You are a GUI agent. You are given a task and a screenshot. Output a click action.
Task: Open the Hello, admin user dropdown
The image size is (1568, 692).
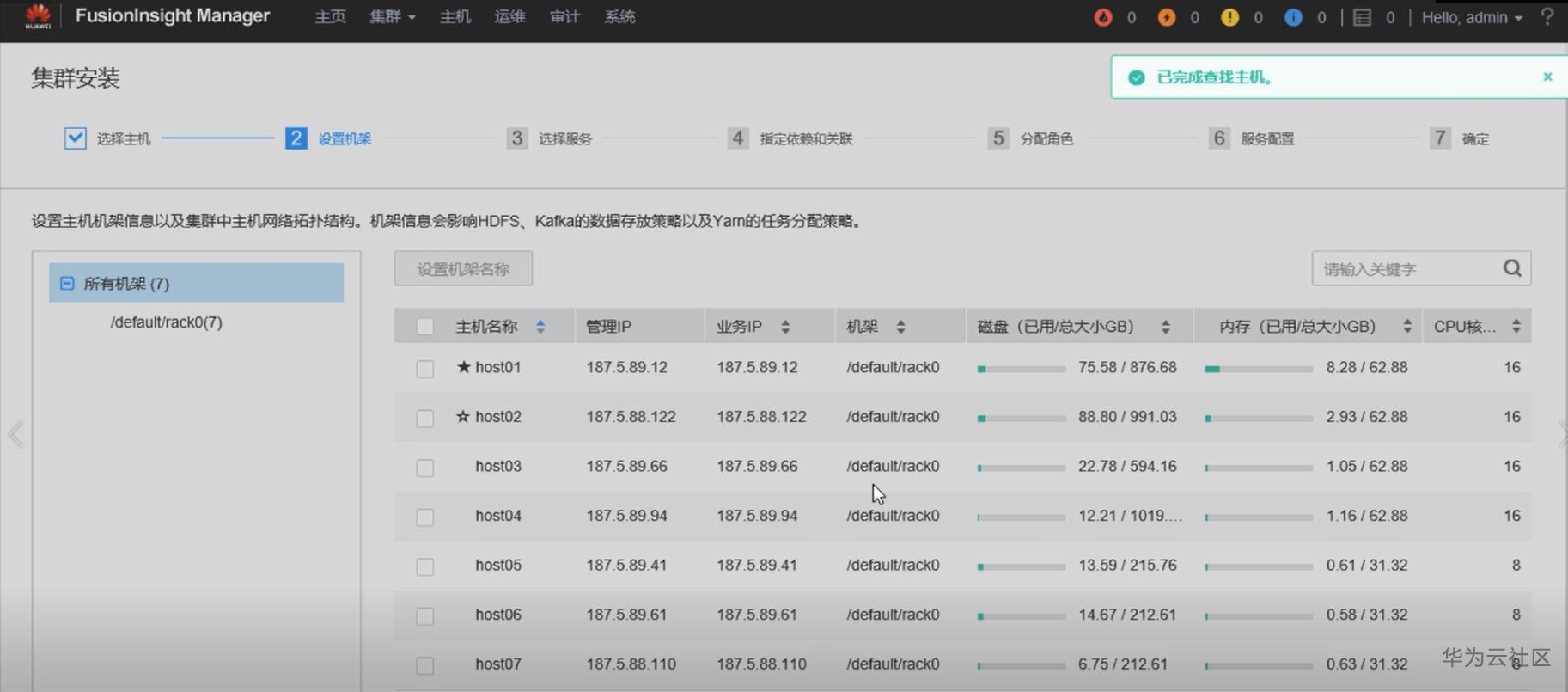[x=1472, y=17]
